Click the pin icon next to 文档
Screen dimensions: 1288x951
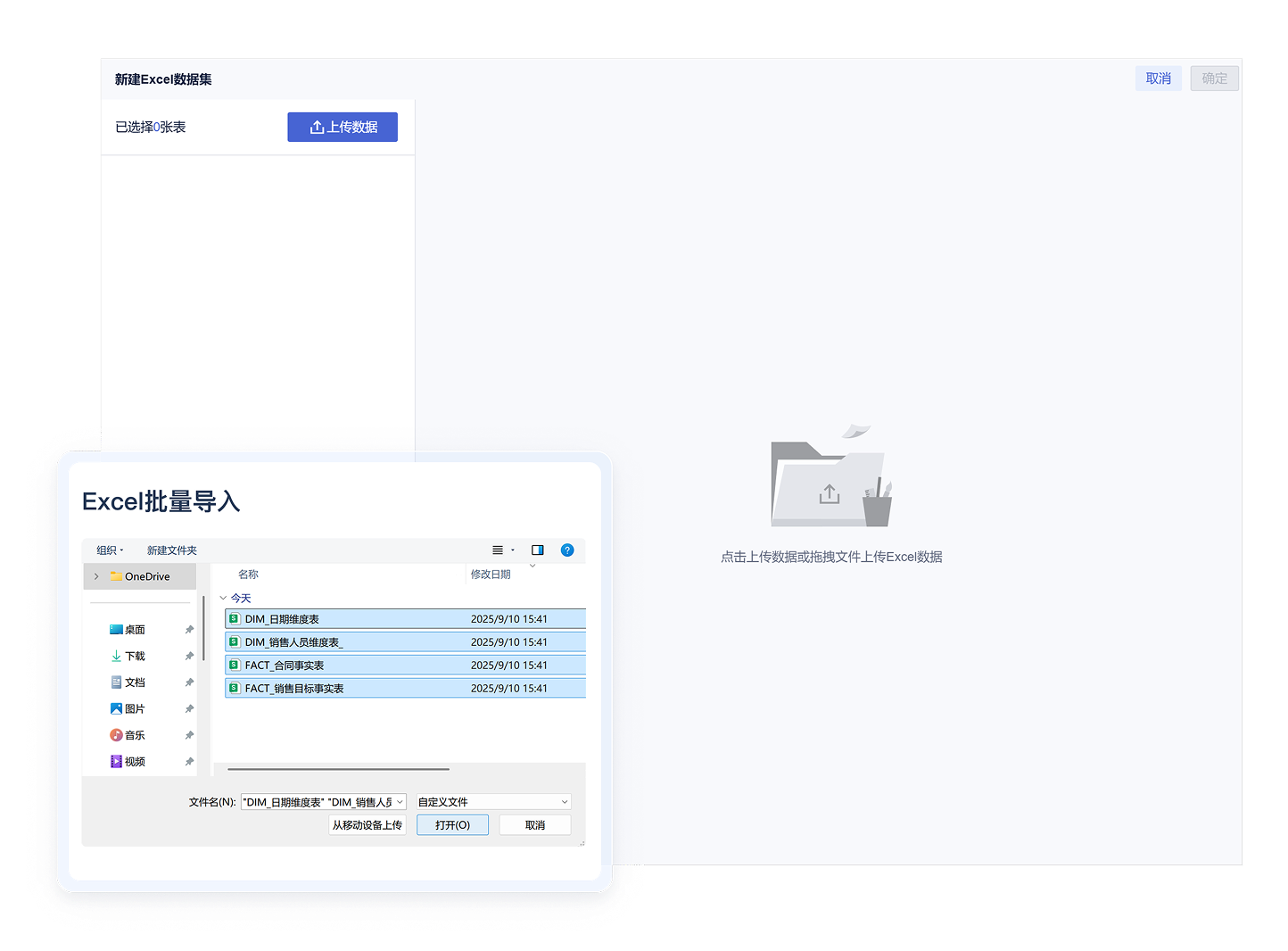pyautogui.click(x=189, y=682)
